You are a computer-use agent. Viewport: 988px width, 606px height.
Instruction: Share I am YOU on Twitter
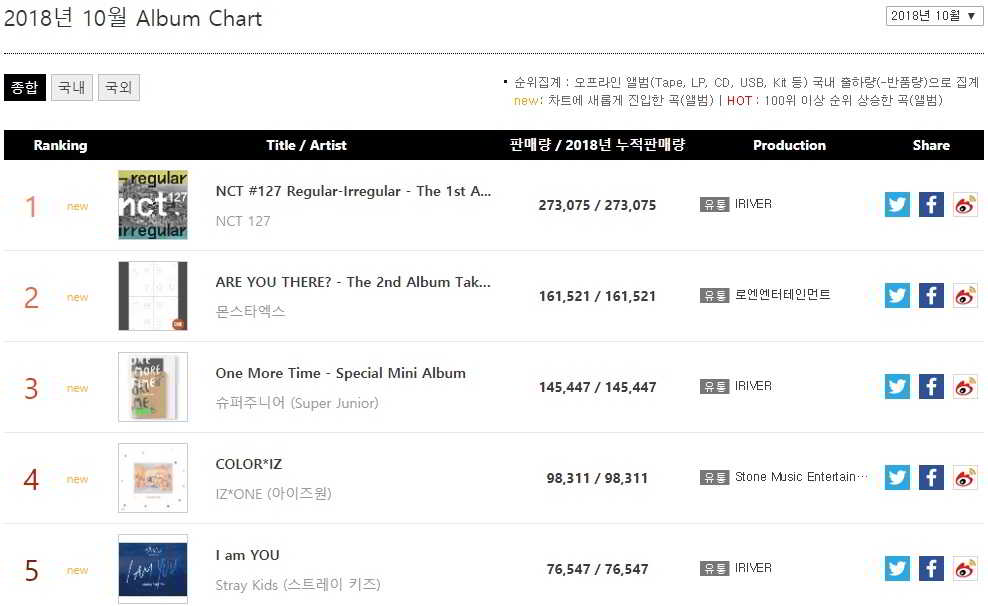(897, 569)
